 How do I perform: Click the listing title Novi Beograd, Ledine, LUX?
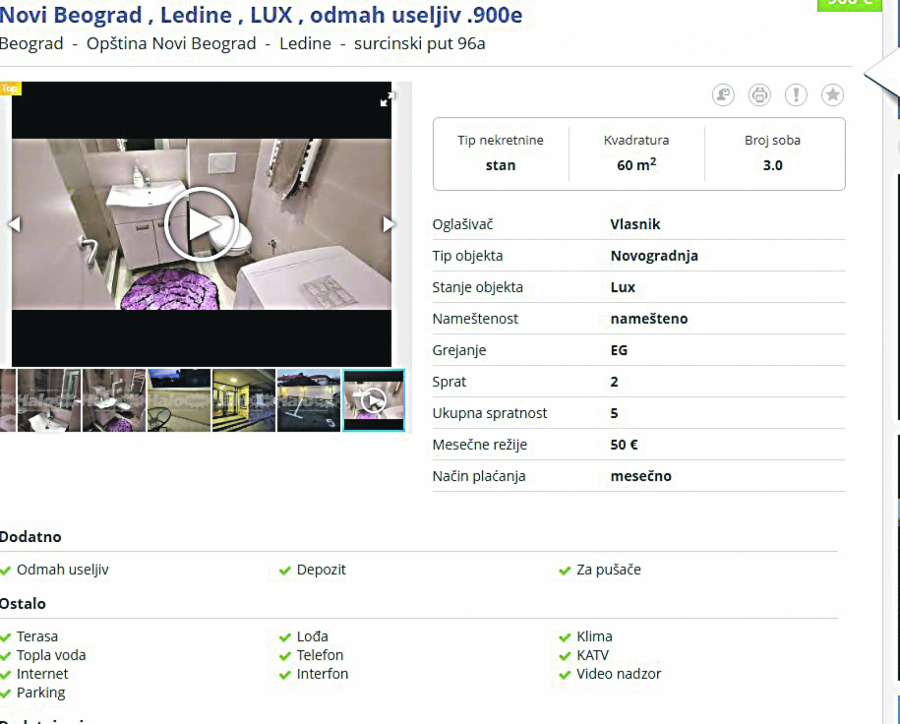260,16
